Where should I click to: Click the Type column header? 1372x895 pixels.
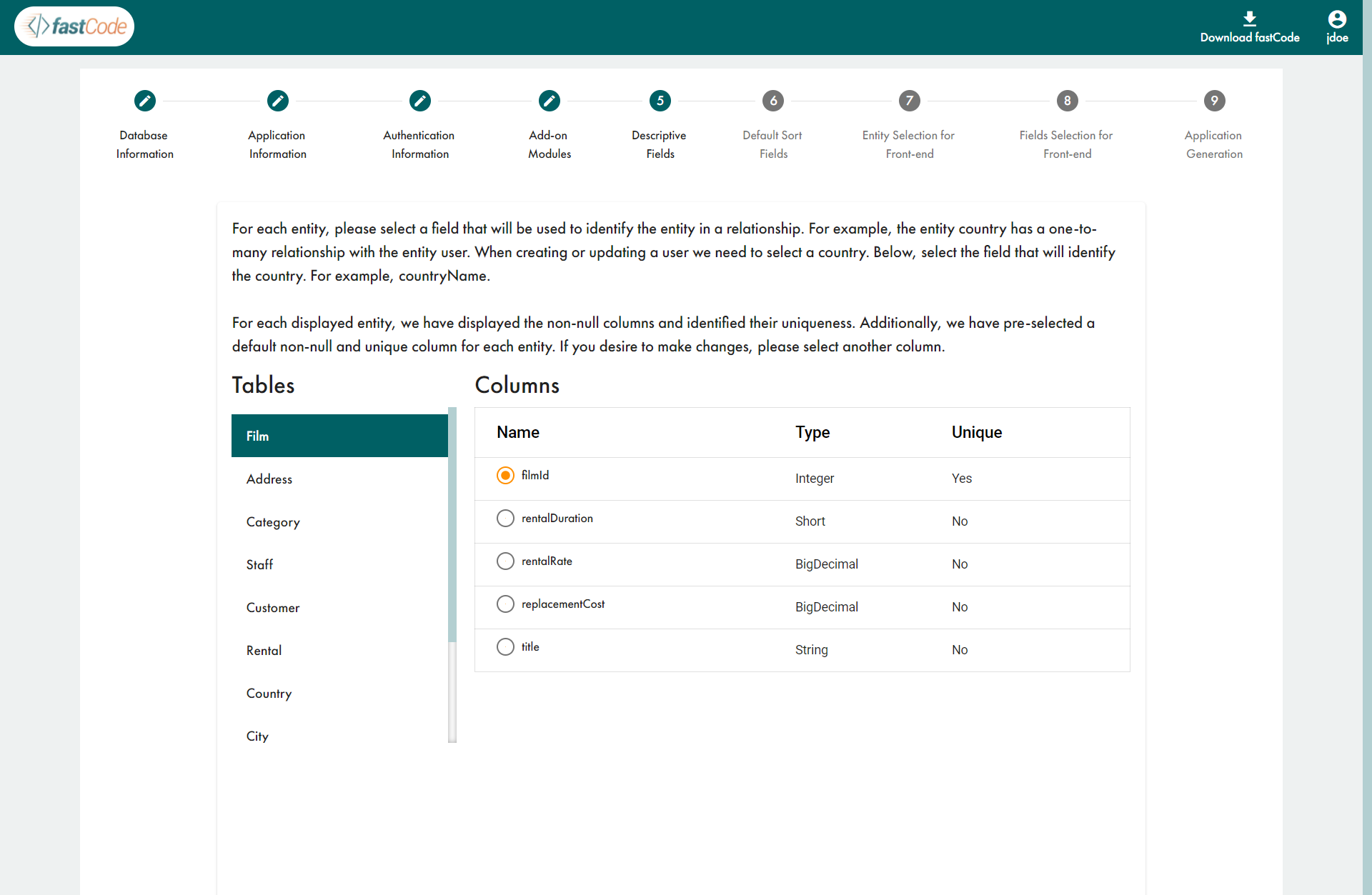click(x=812, y=432)
